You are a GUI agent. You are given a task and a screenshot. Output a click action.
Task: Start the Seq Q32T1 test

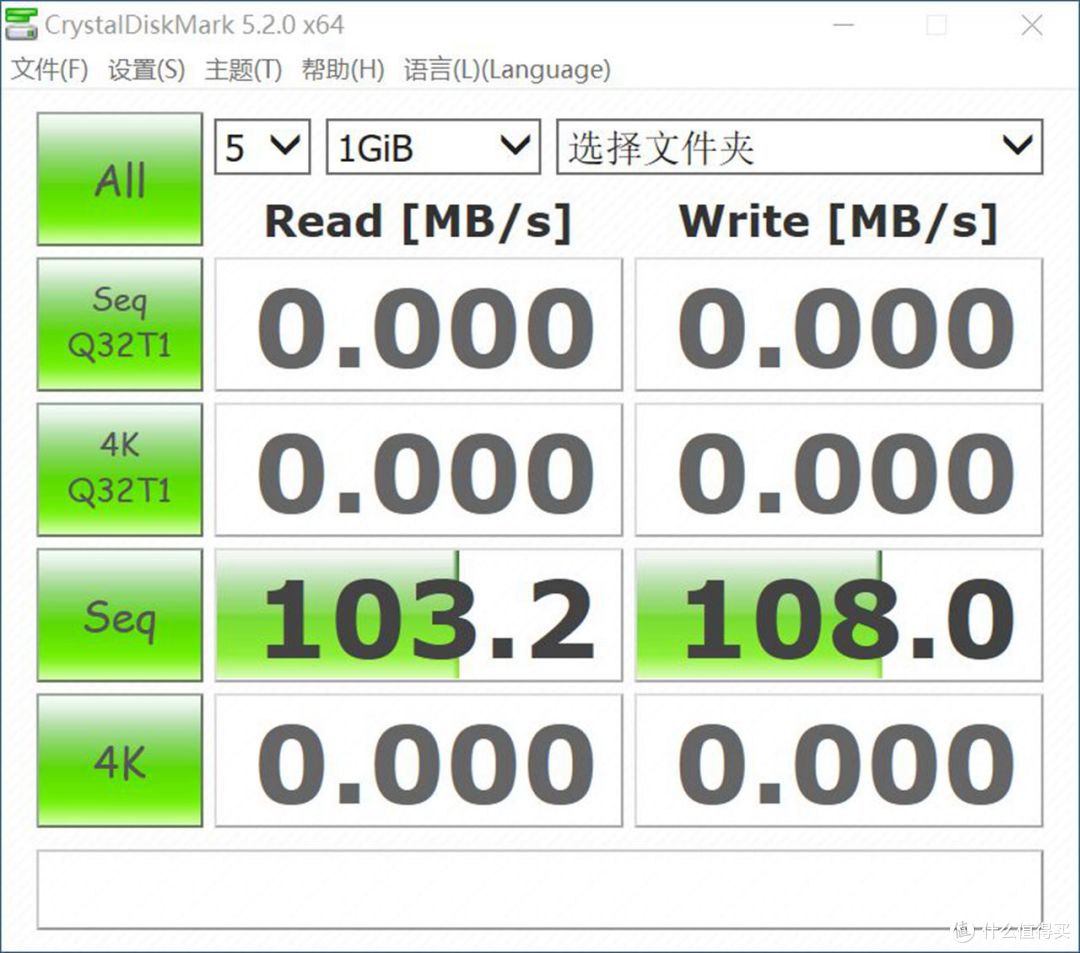(120, 324)
